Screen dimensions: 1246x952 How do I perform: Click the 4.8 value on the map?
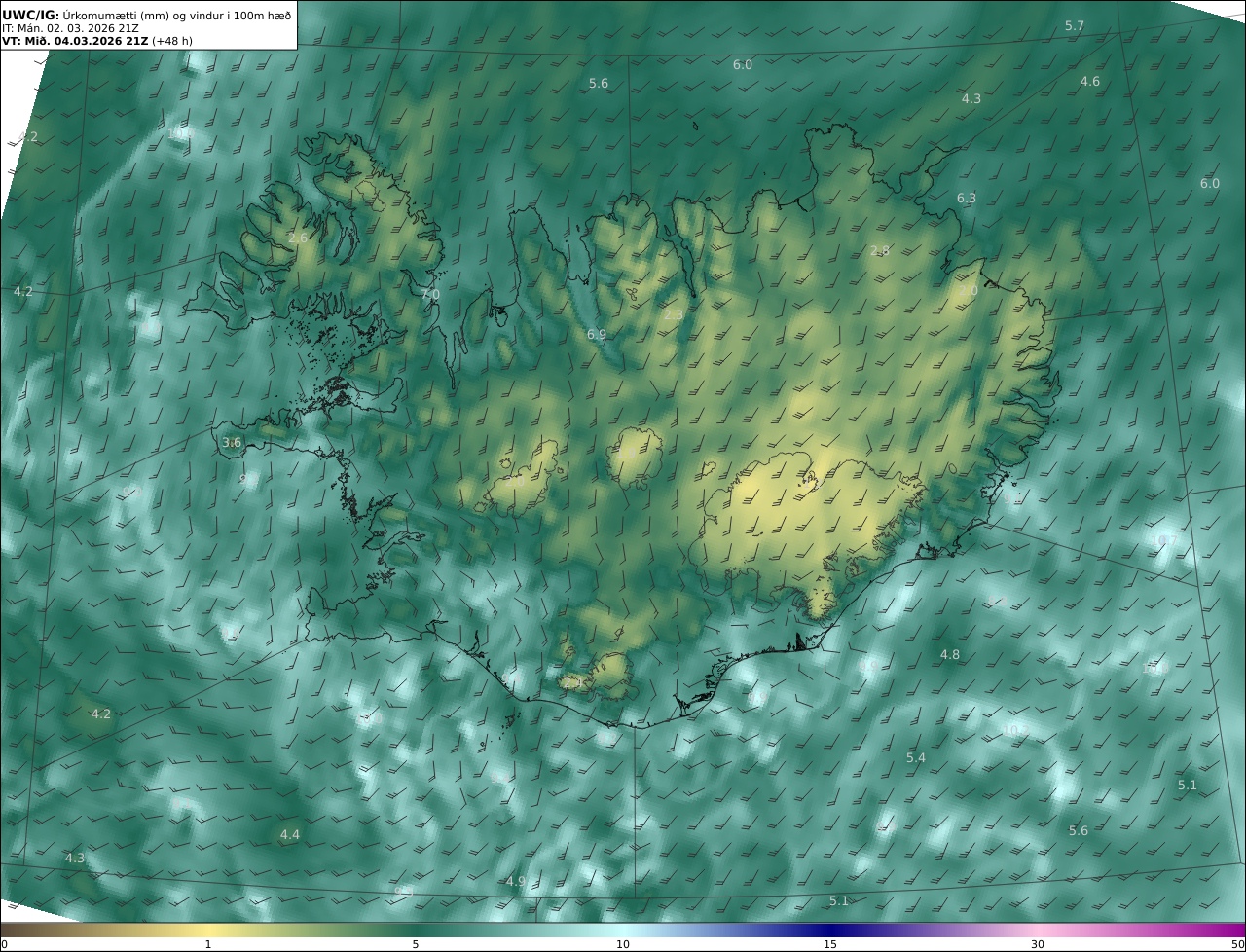coord(950,655)
